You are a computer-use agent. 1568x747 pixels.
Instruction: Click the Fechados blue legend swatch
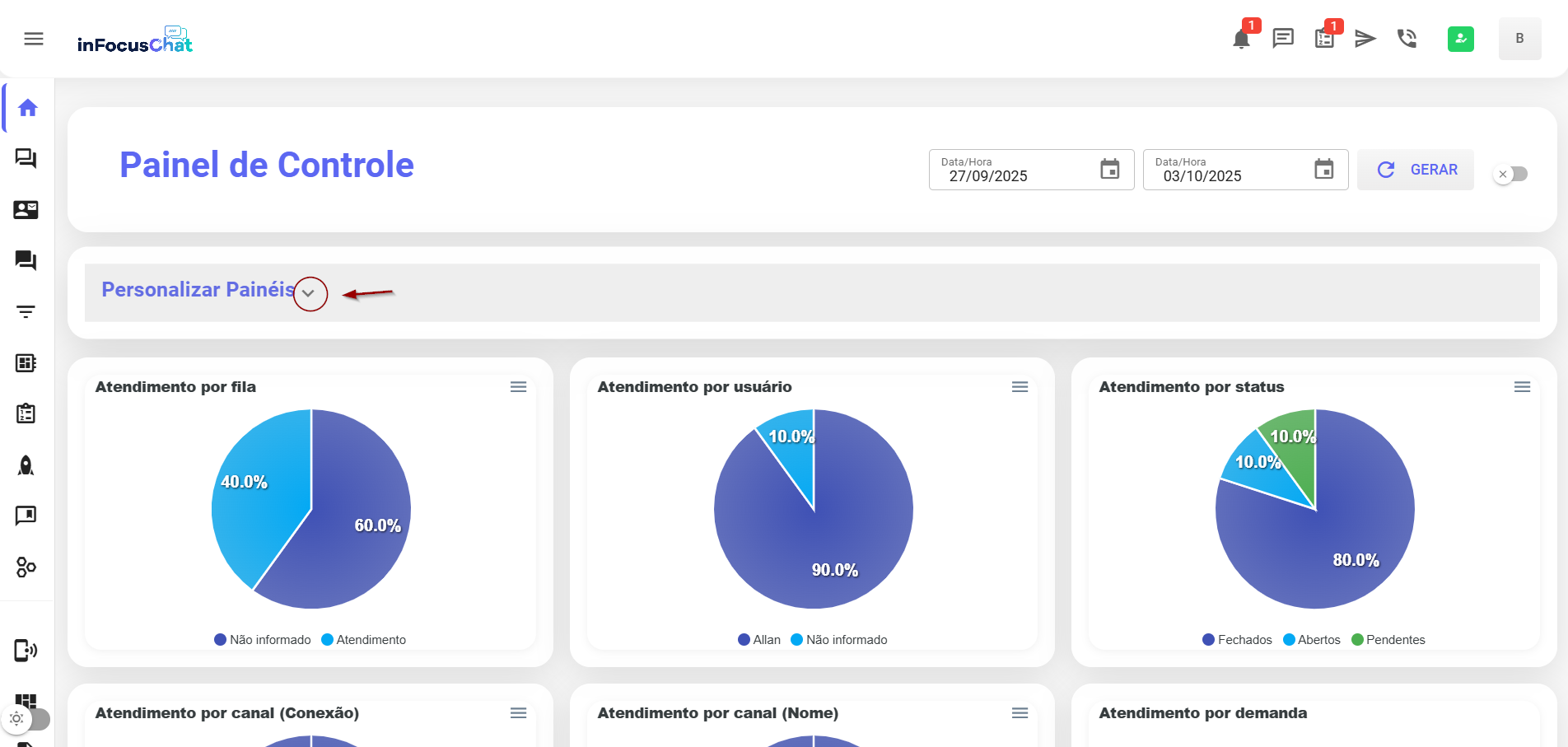[x=1208, y=640]
